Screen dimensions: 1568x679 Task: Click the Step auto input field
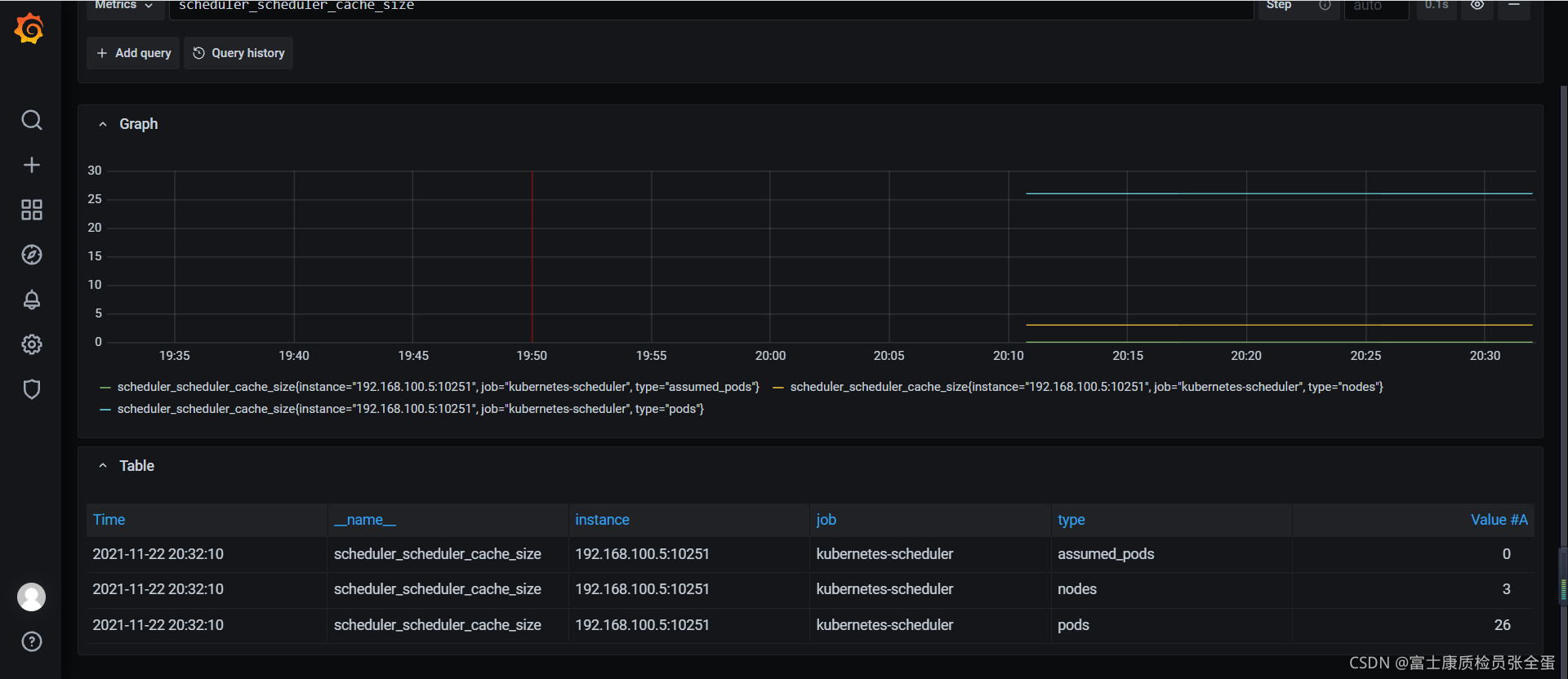(1377, 7)
